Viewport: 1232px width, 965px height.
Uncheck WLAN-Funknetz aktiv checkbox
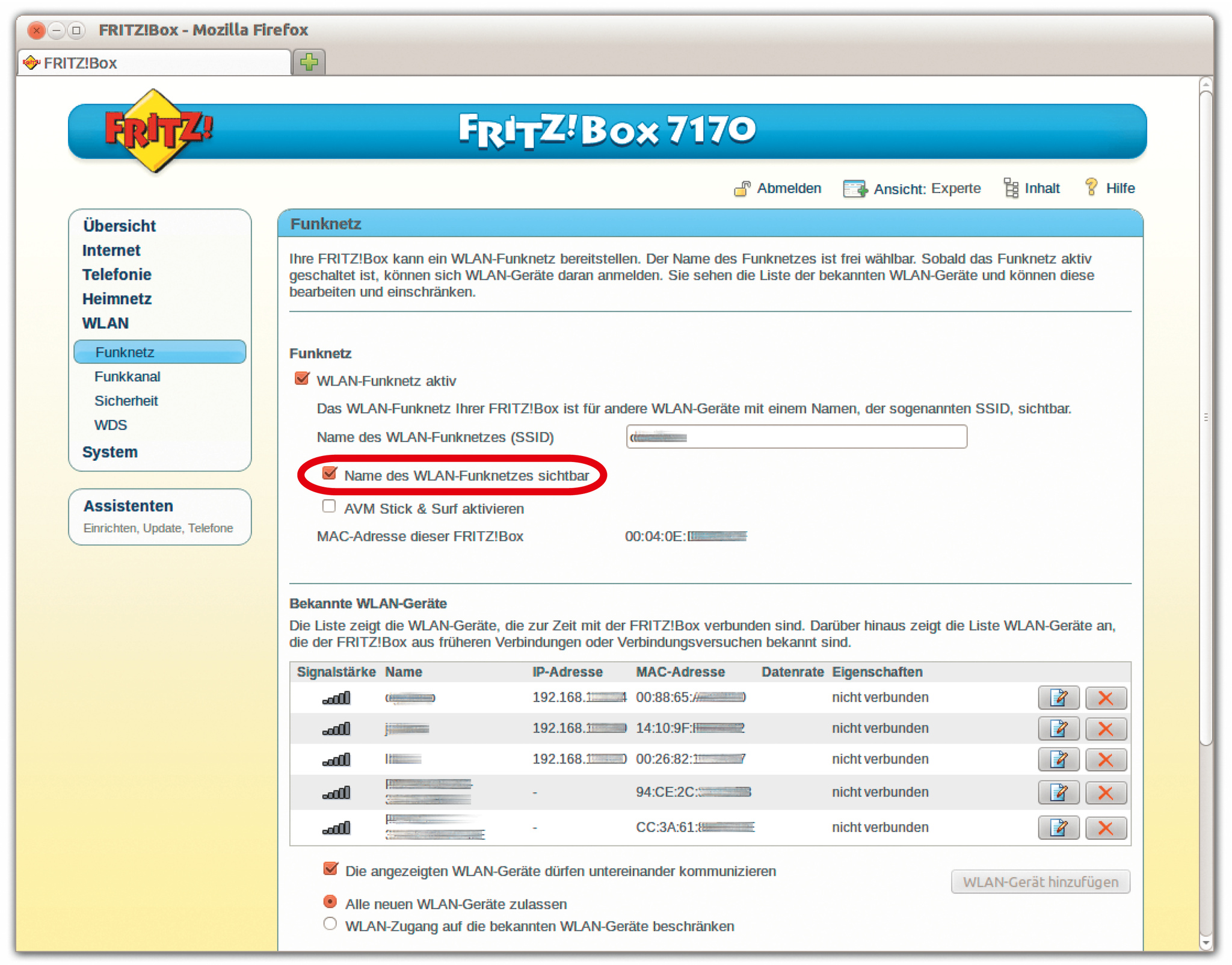(302, 379)
